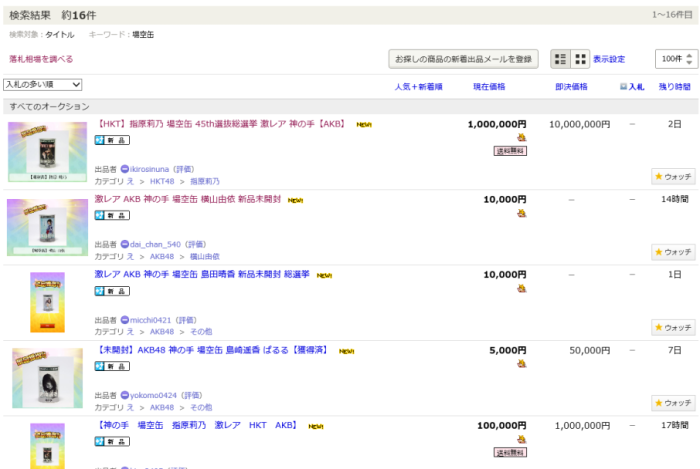
Task: Switch to list view layout icon
Action: click(x=561, y=59)
